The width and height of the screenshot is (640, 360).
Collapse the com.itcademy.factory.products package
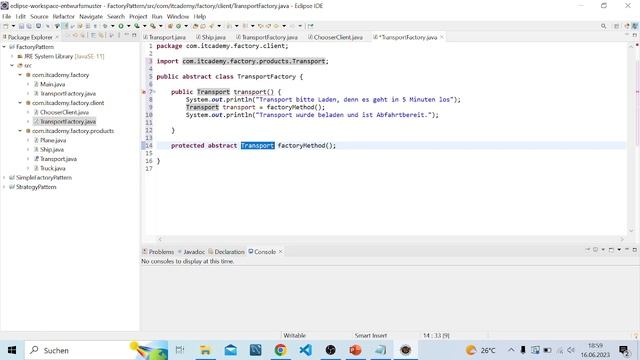coord(20,131)
